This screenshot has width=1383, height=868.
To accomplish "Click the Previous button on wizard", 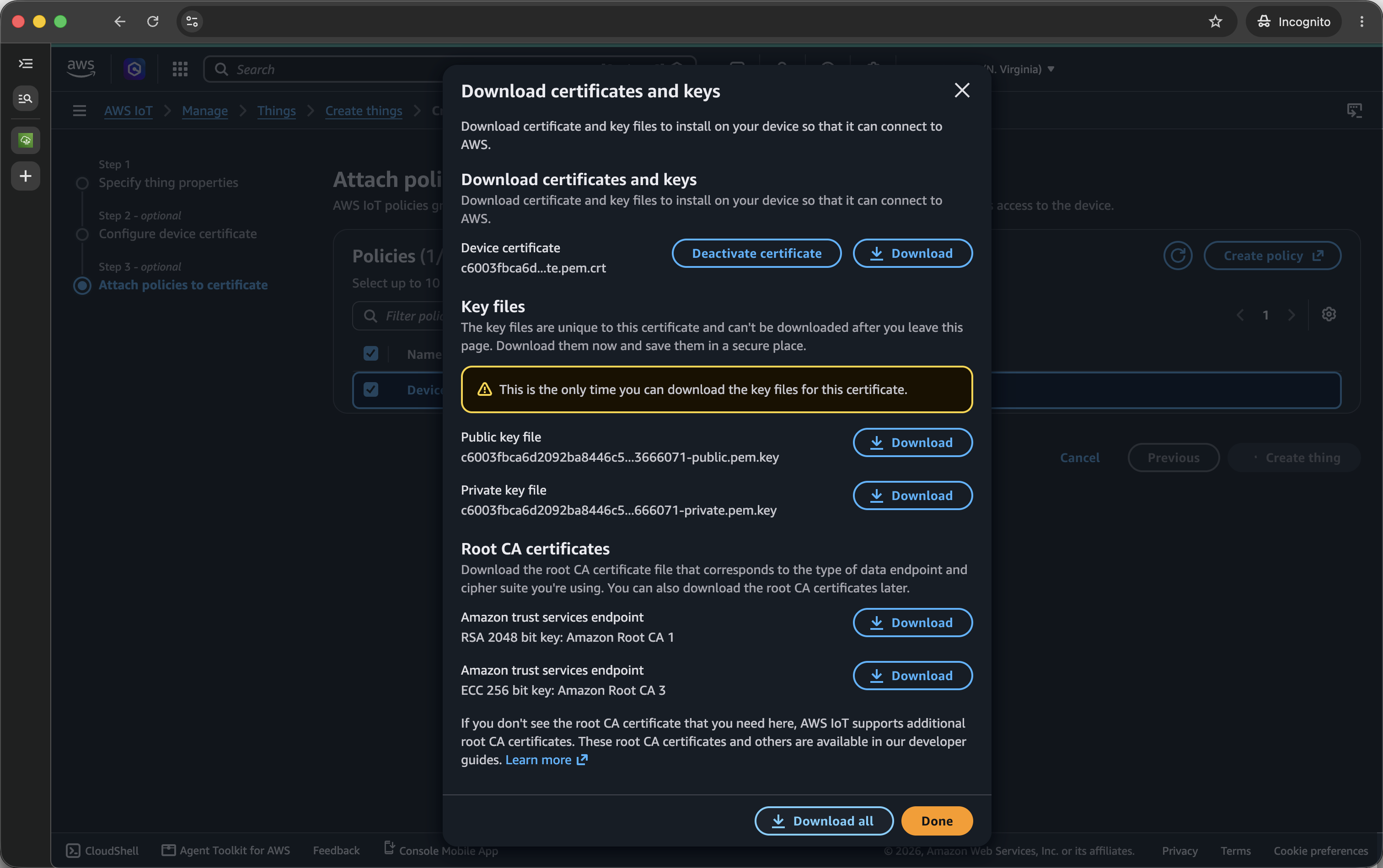I will [x=1174, y=458].
